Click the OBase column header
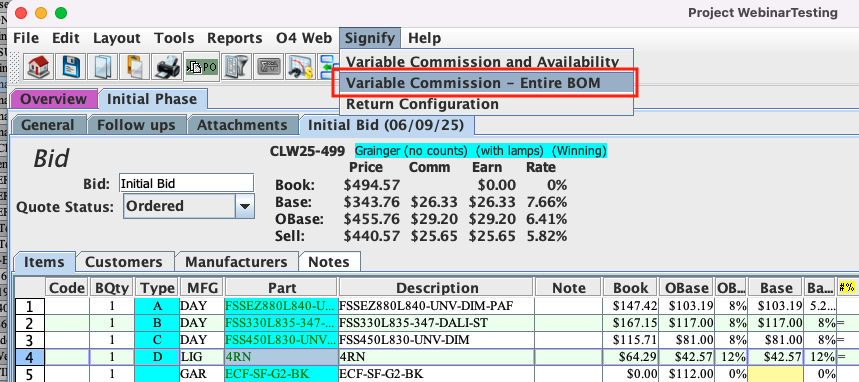859x382 pixels. point(687,288)
